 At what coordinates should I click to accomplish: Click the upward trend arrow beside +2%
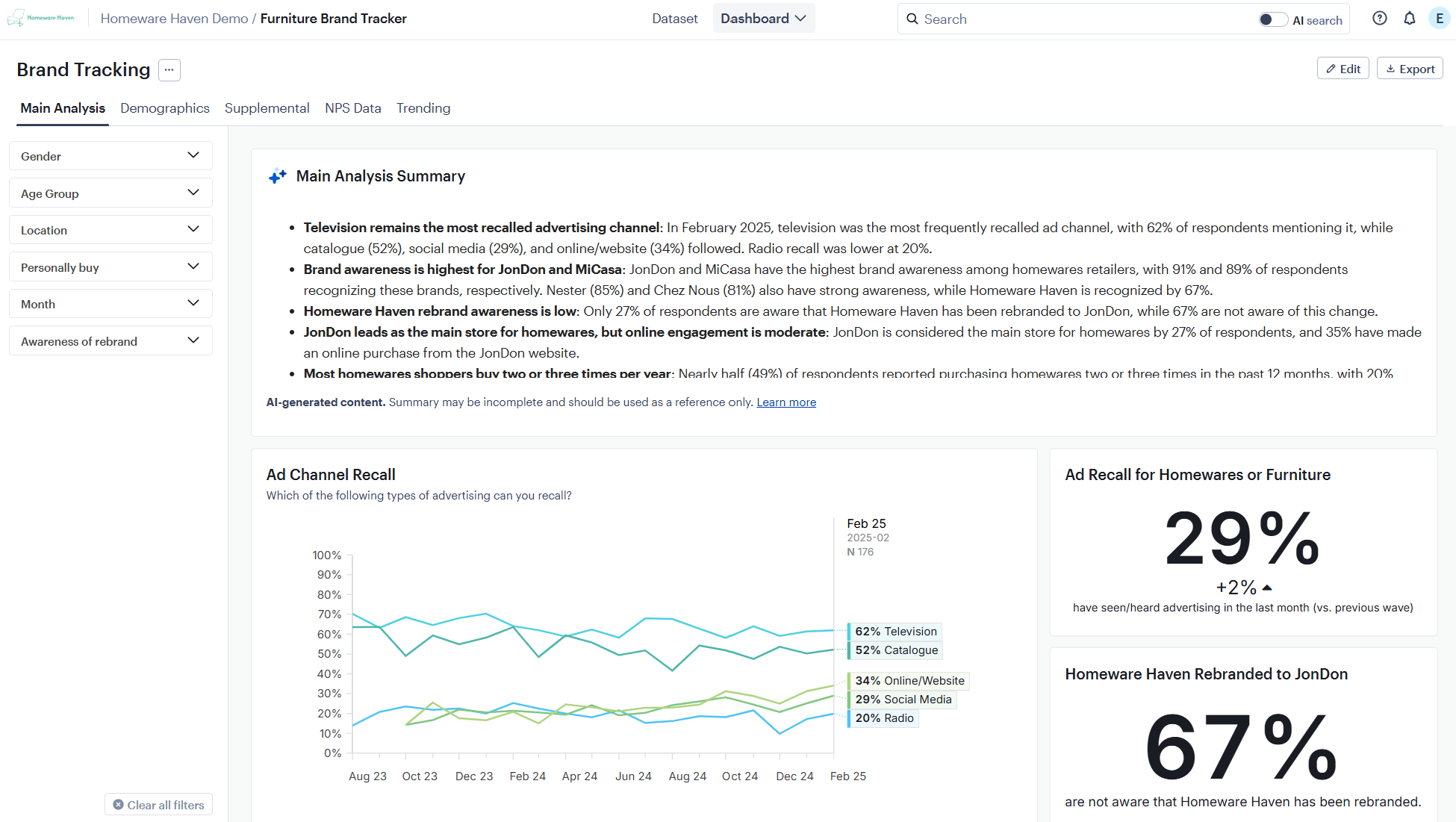click(x=1266, y=587)
